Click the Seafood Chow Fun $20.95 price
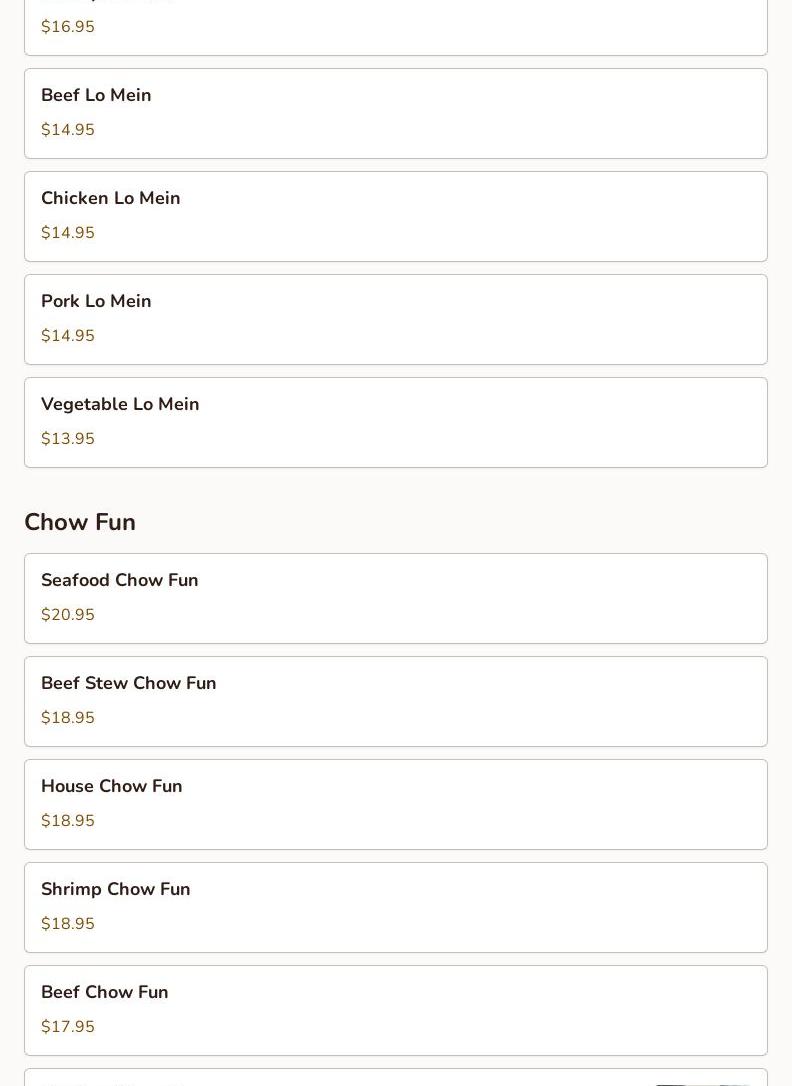This screenshot has height=1086, width=792. pyautogui.click(x=68, y=614)
